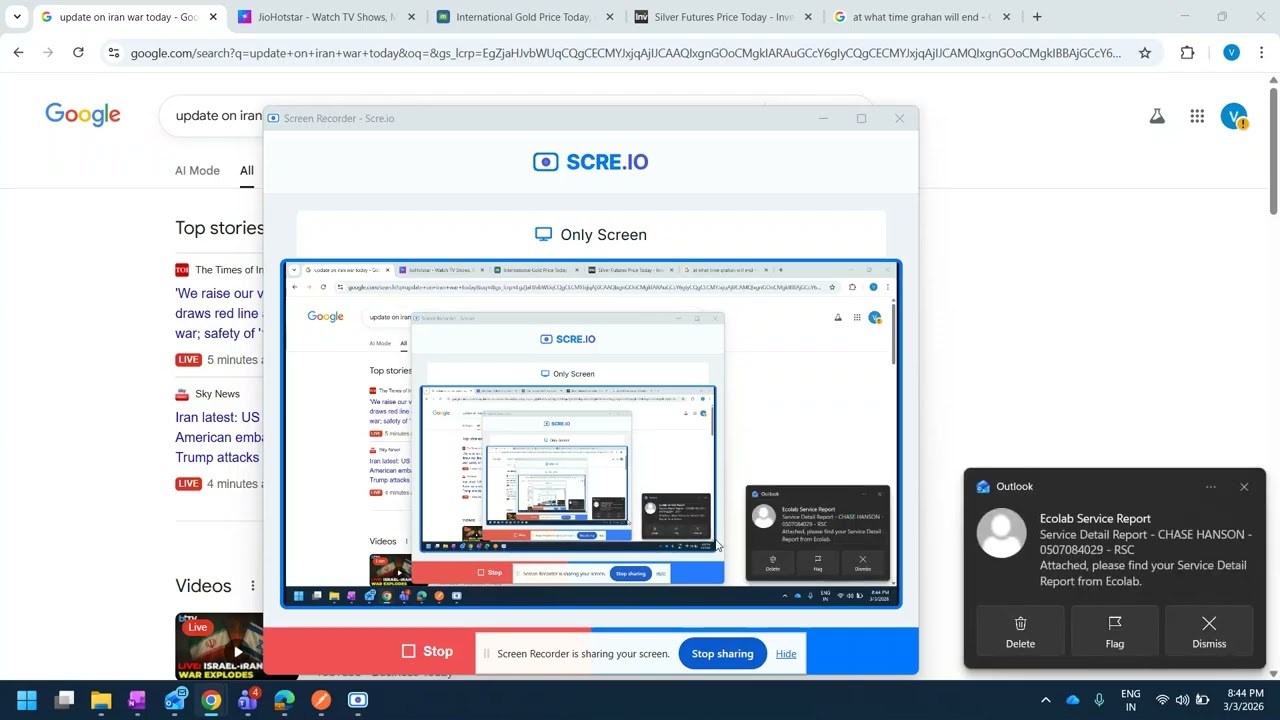Screen dimensions: 1280x720
Task: Open the Chrome three-dot menu
Action: [1262, 53]
